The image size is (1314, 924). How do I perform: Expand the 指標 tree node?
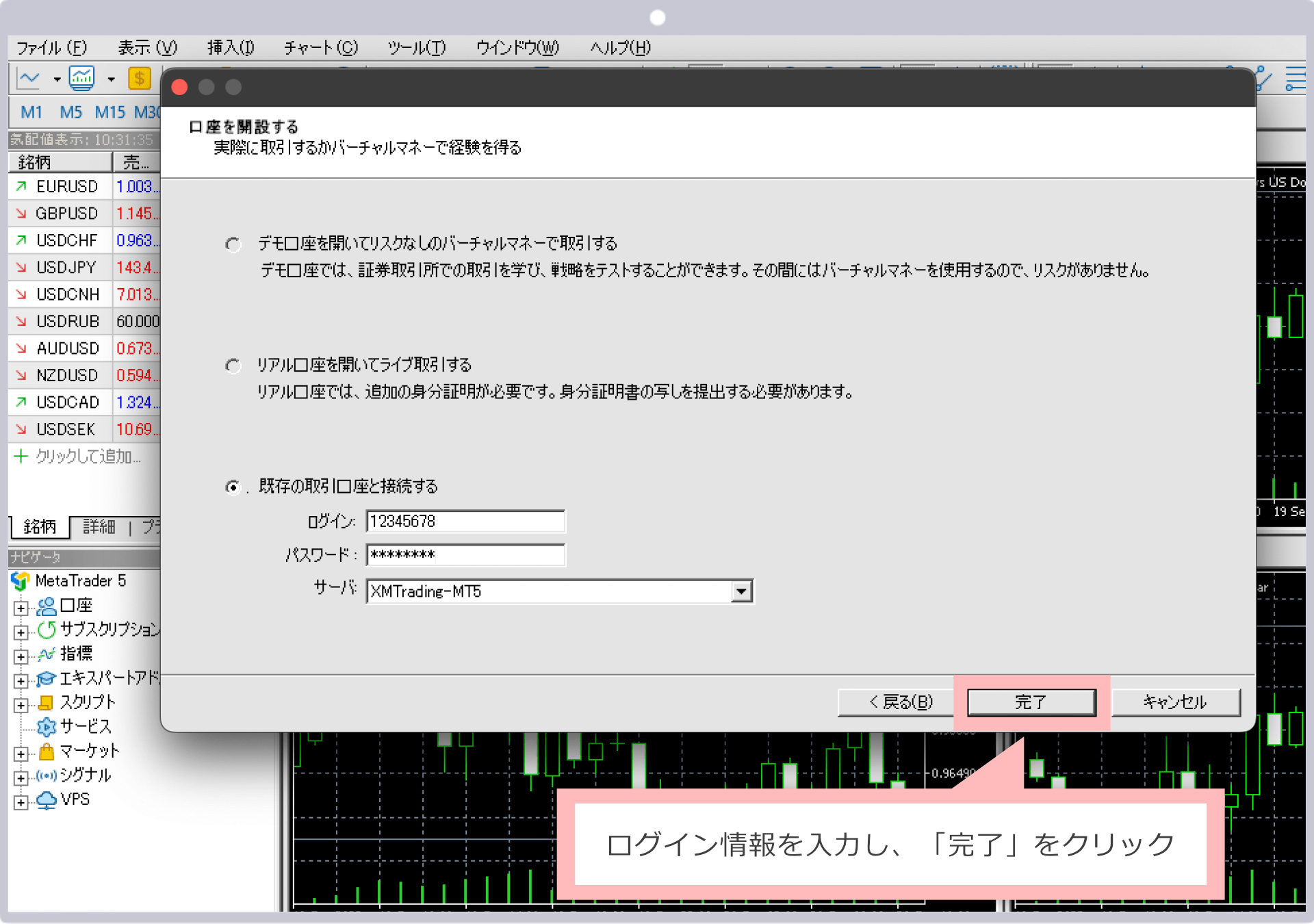coord(21,656)
